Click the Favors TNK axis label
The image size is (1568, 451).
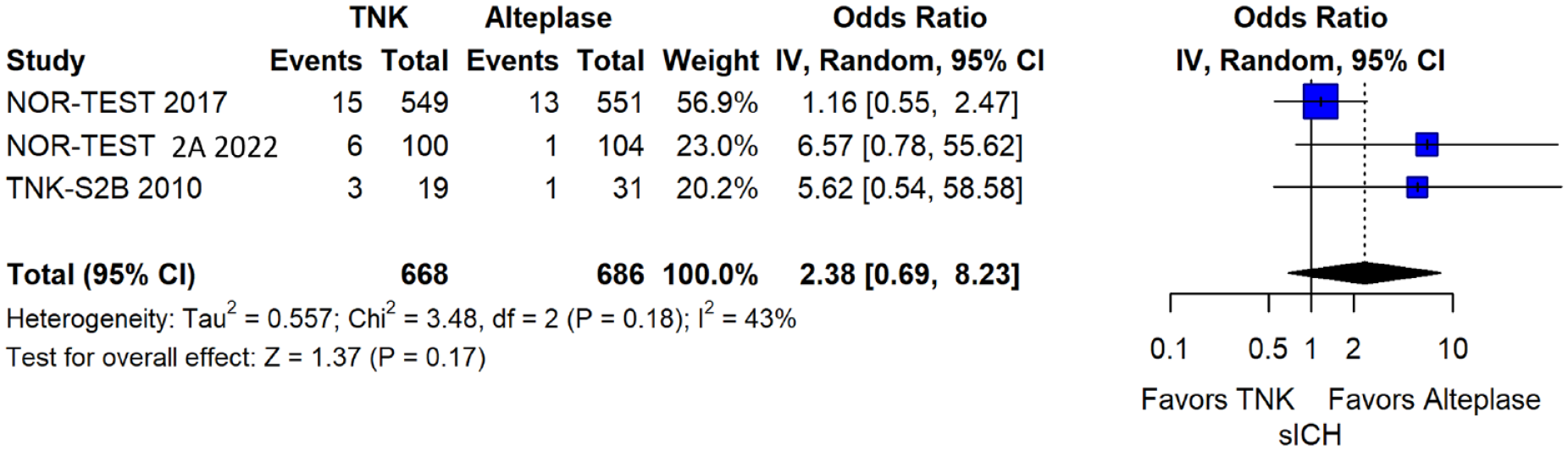[x=1217, y=399]
